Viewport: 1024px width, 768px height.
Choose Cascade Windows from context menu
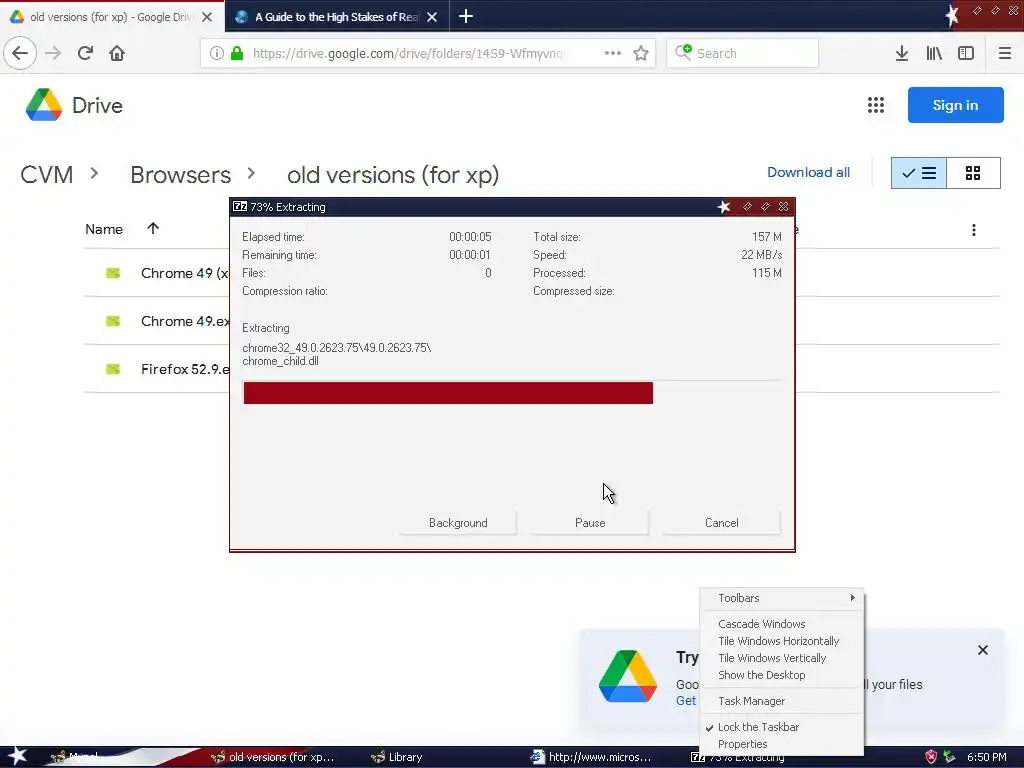[782, 624]
